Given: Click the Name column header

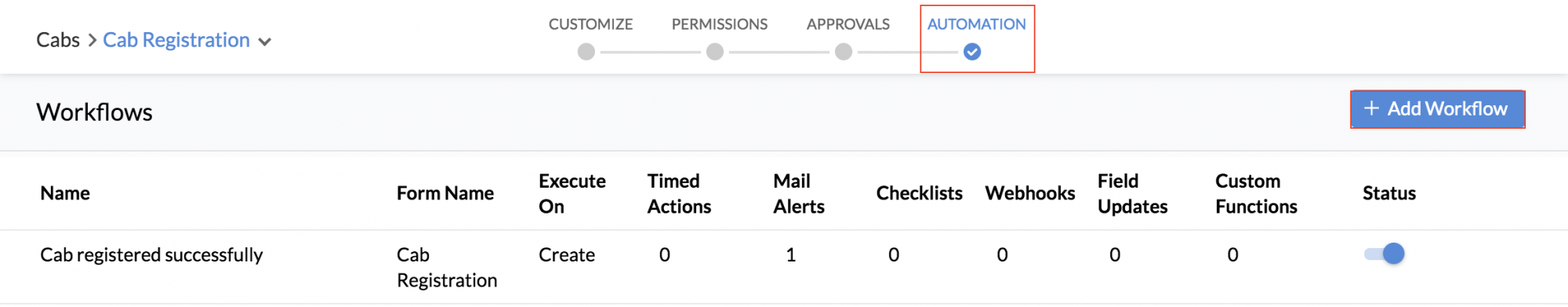Looking at the screenshot, I should point(65,193).
